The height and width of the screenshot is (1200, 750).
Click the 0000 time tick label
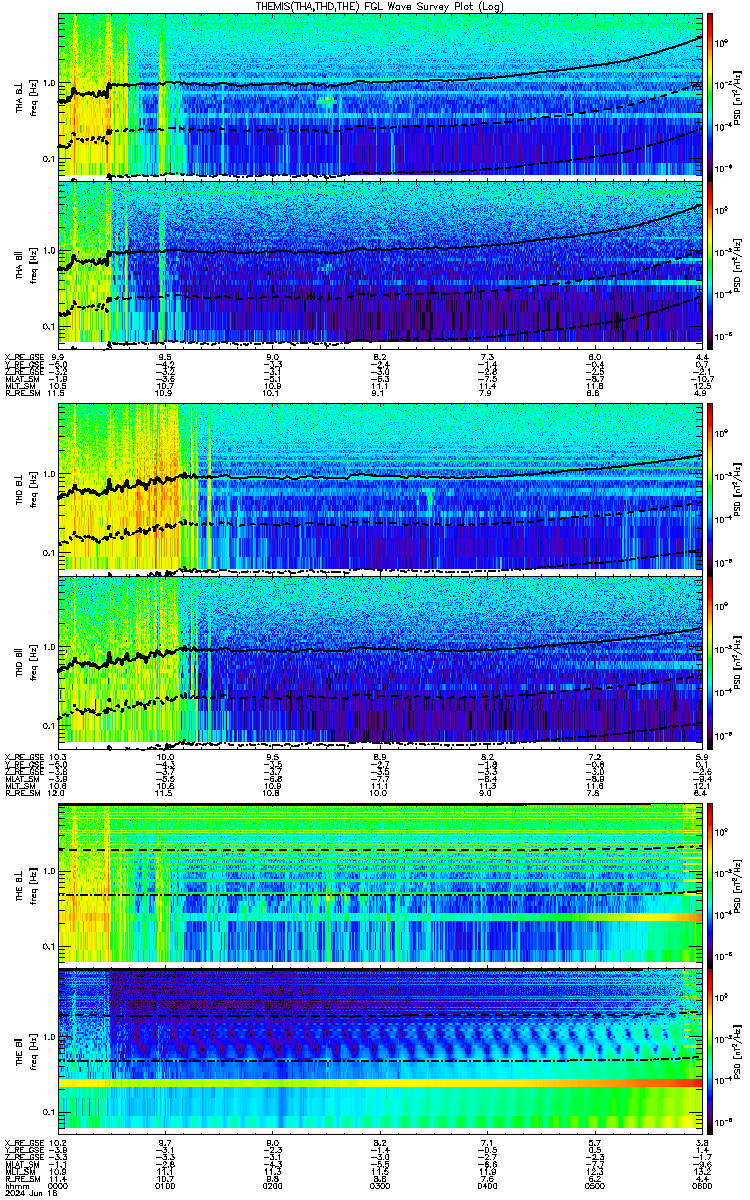[x=59, y=1186]
